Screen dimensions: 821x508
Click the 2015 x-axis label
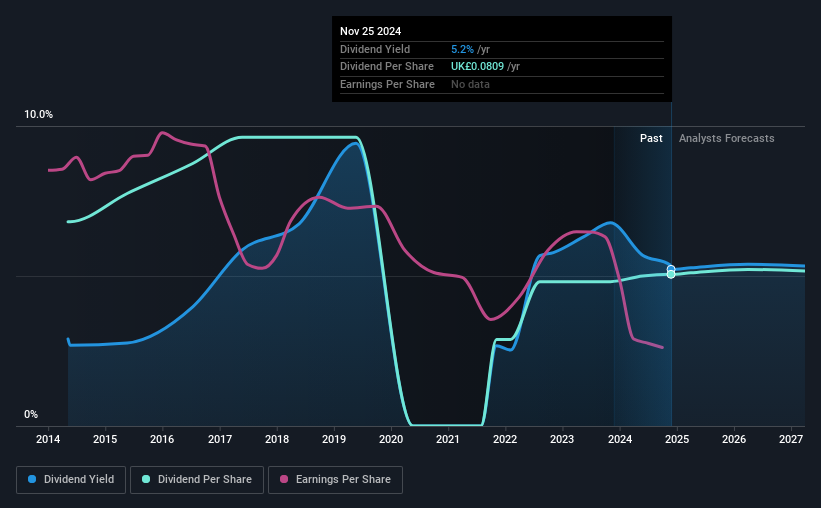[105, 439]
